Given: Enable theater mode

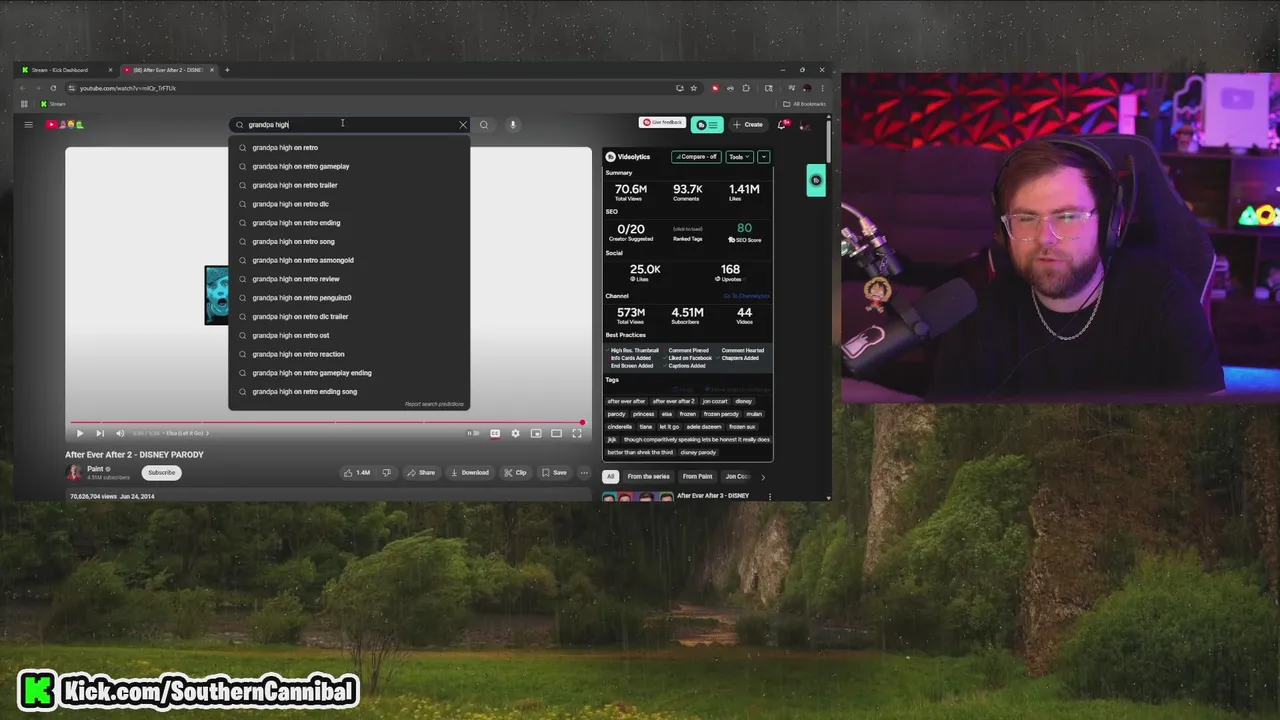Looking at the screenshot, I should (x=557, y=433).
